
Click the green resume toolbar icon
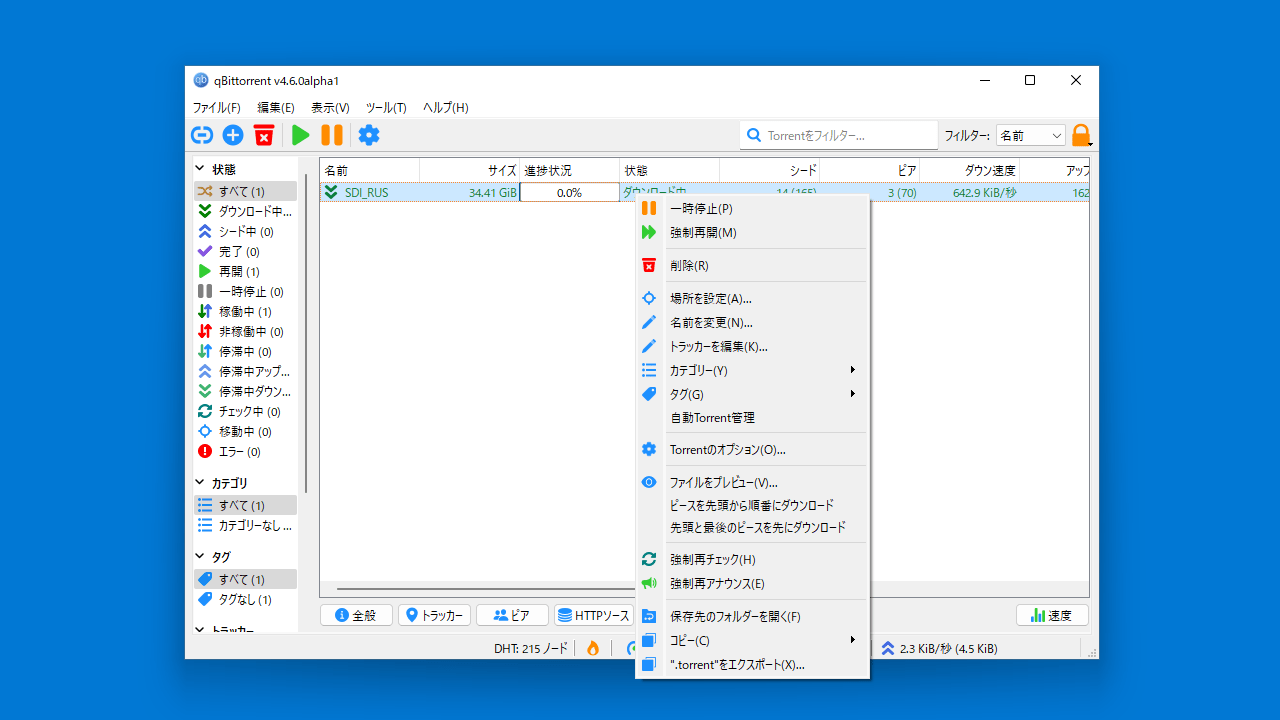[x=300, y=135]
